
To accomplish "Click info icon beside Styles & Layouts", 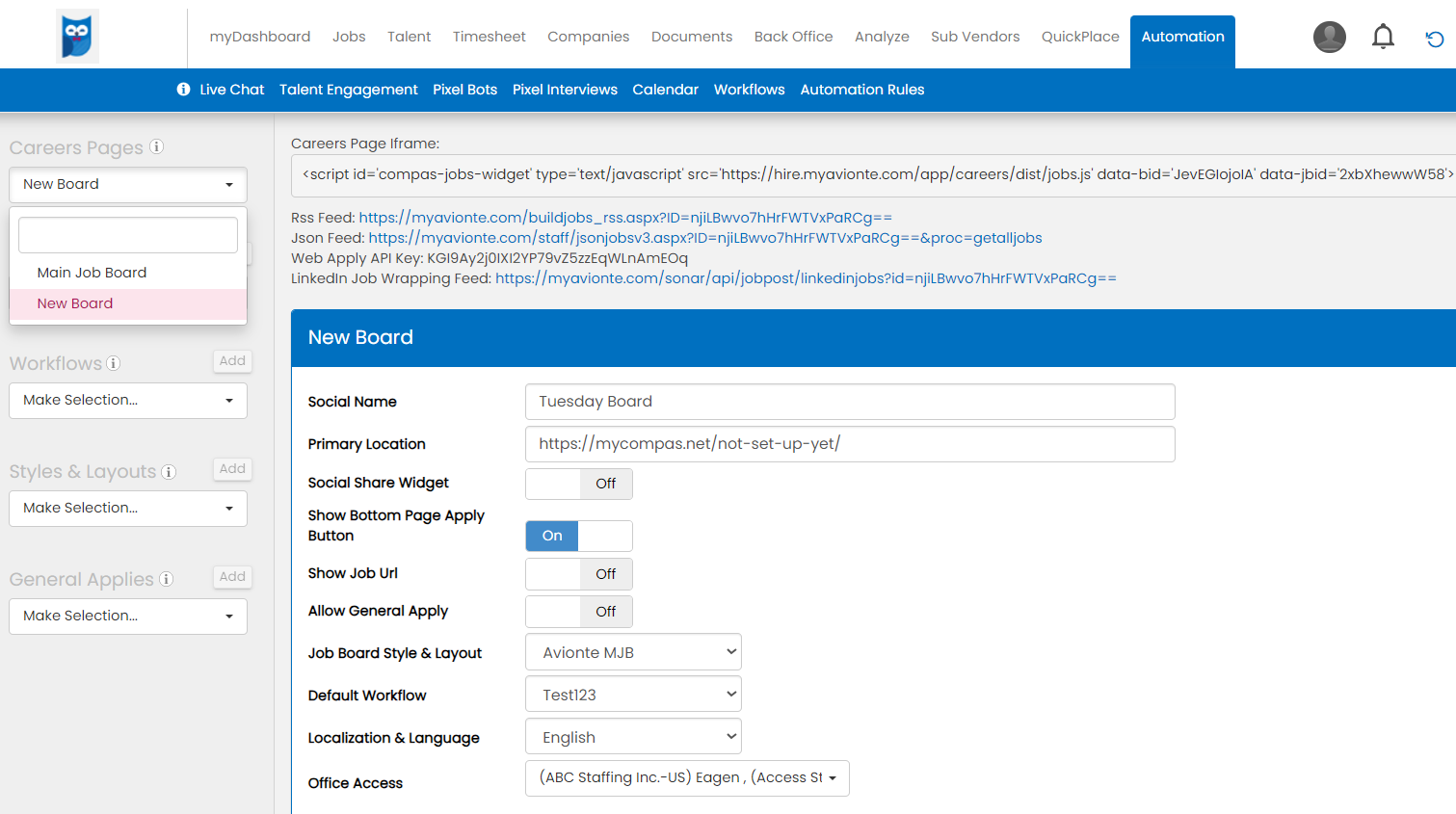I will [x=169, y=472].
